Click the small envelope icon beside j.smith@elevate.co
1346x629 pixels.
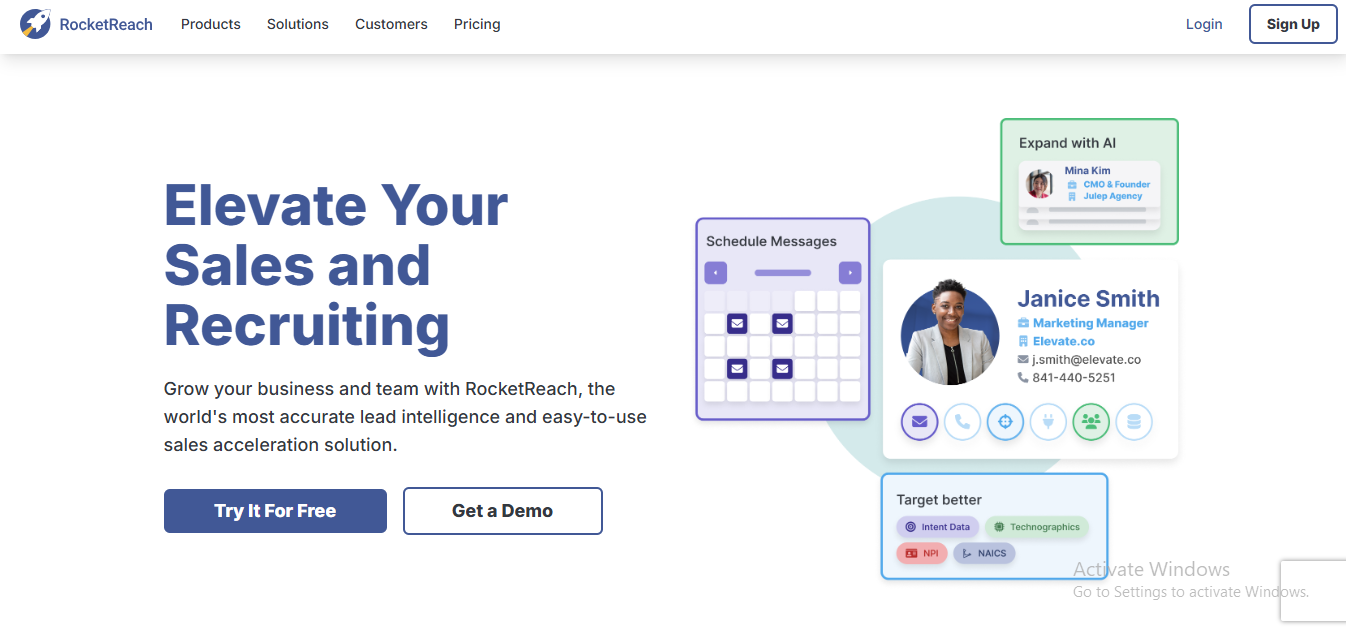point(1023,359)
